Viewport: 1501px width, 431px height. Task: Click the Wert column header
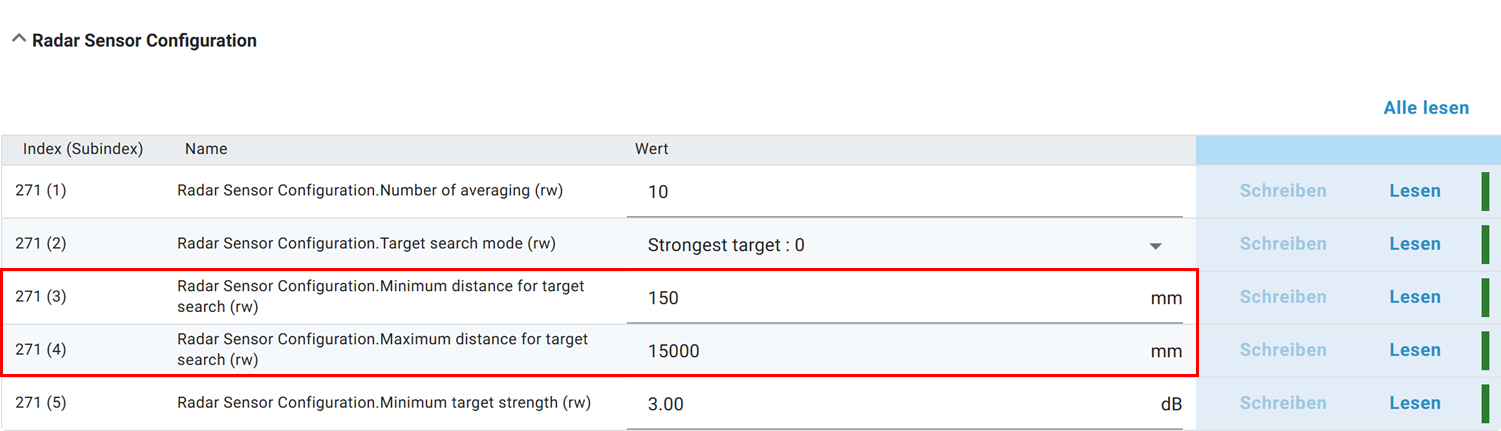(x=652, y=149)
